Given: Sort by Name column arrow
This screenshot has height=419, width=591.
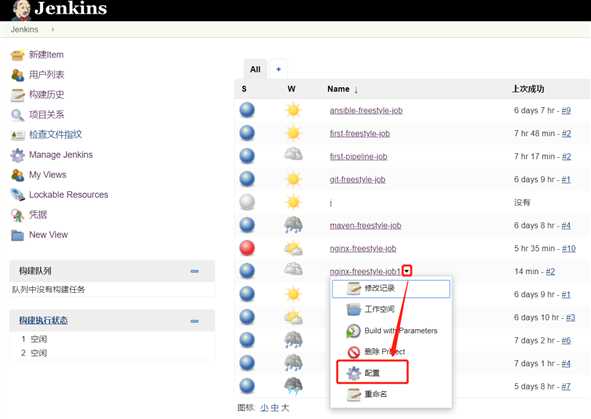Looking at the screenshot, I should click(356, 90).
